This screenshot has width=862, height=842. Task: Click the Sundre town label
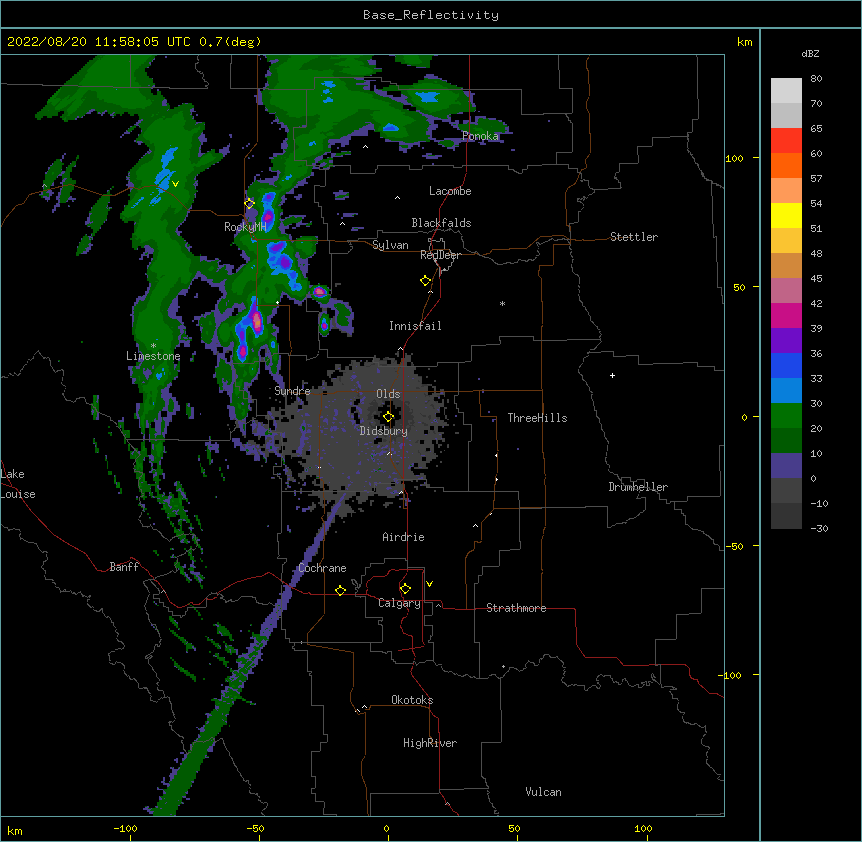(x=292, y=391)
